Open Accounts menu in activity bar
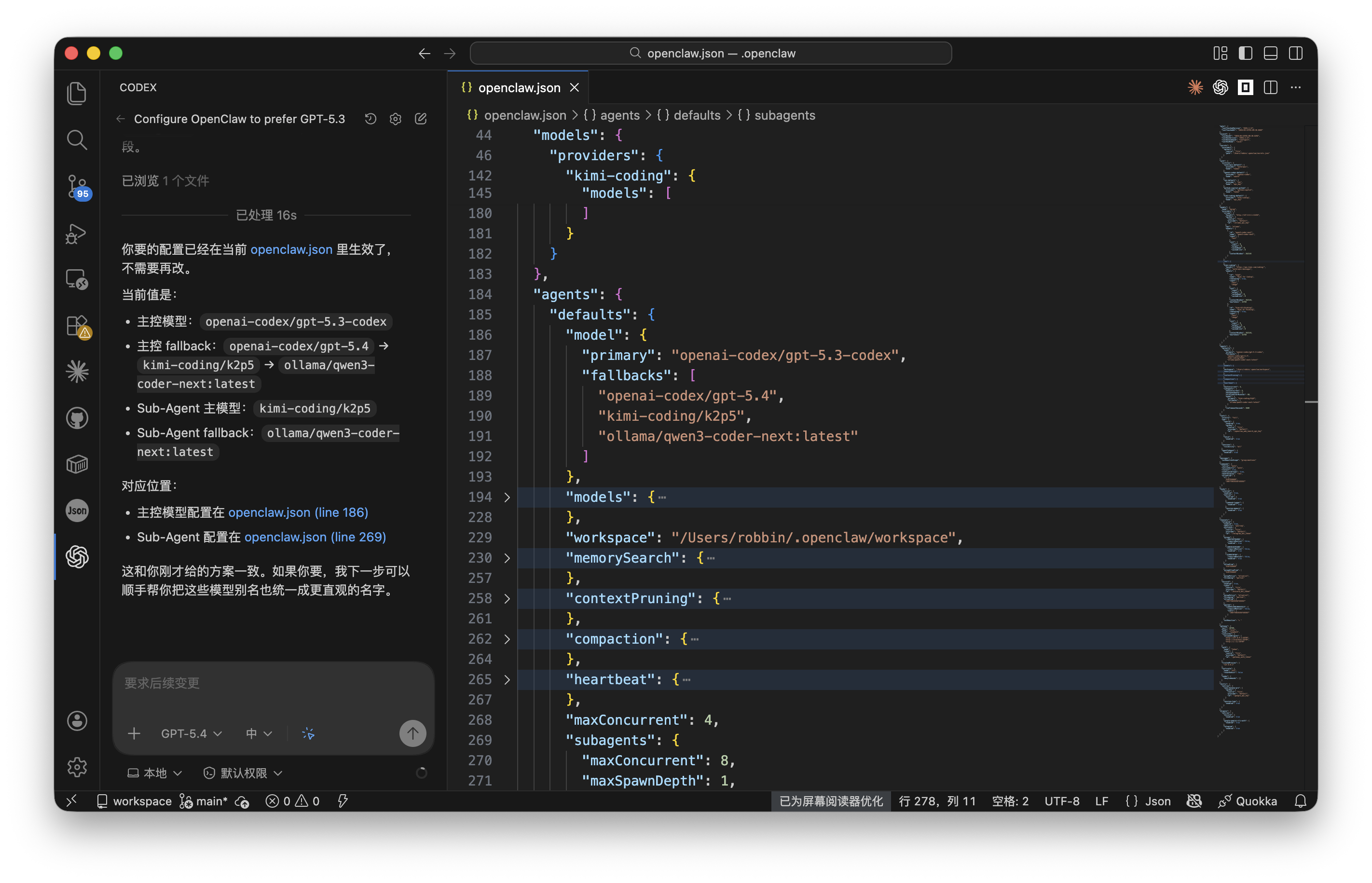 [x=77, y=721]
